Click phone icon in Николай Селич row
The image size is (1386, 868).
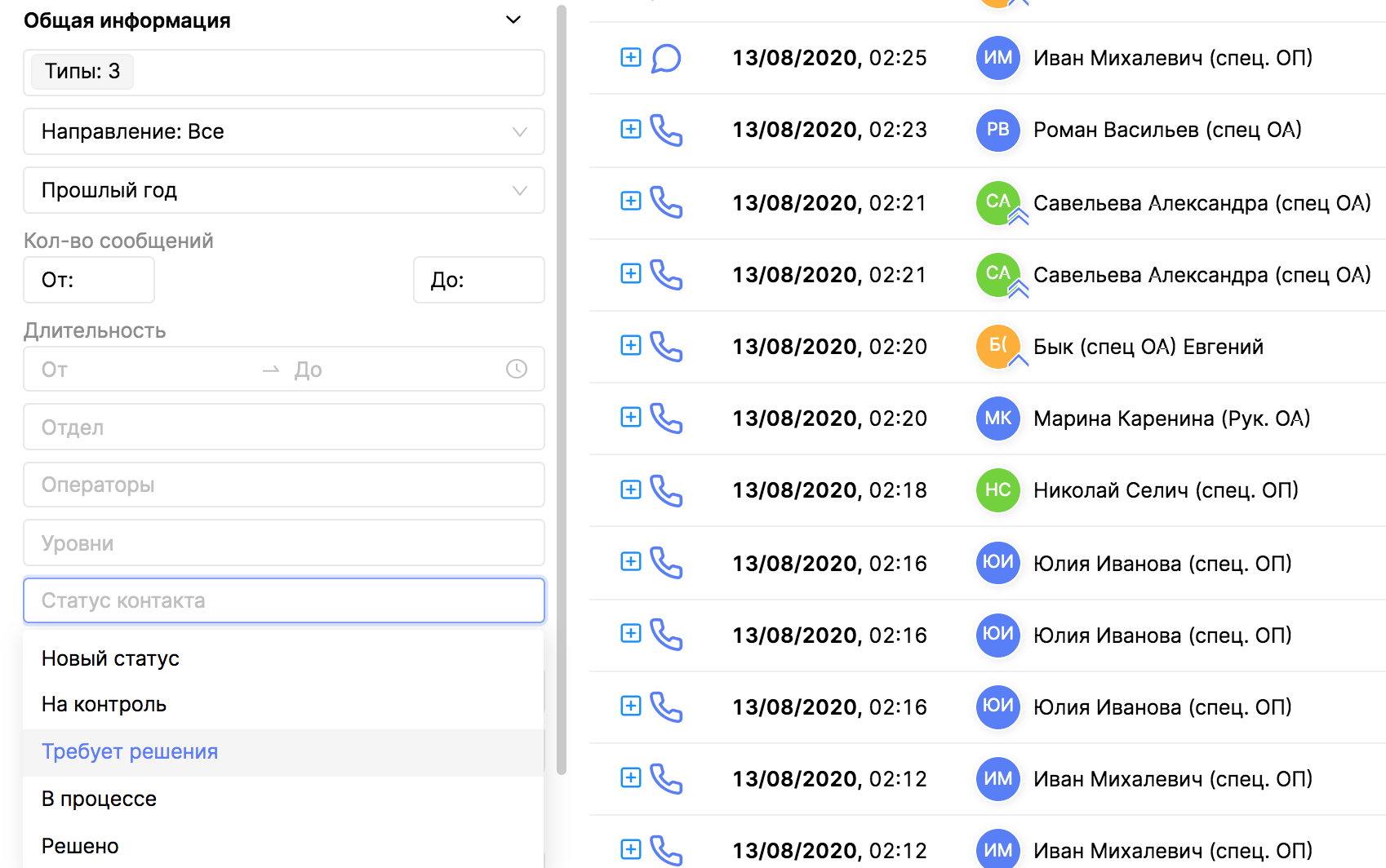666,490
